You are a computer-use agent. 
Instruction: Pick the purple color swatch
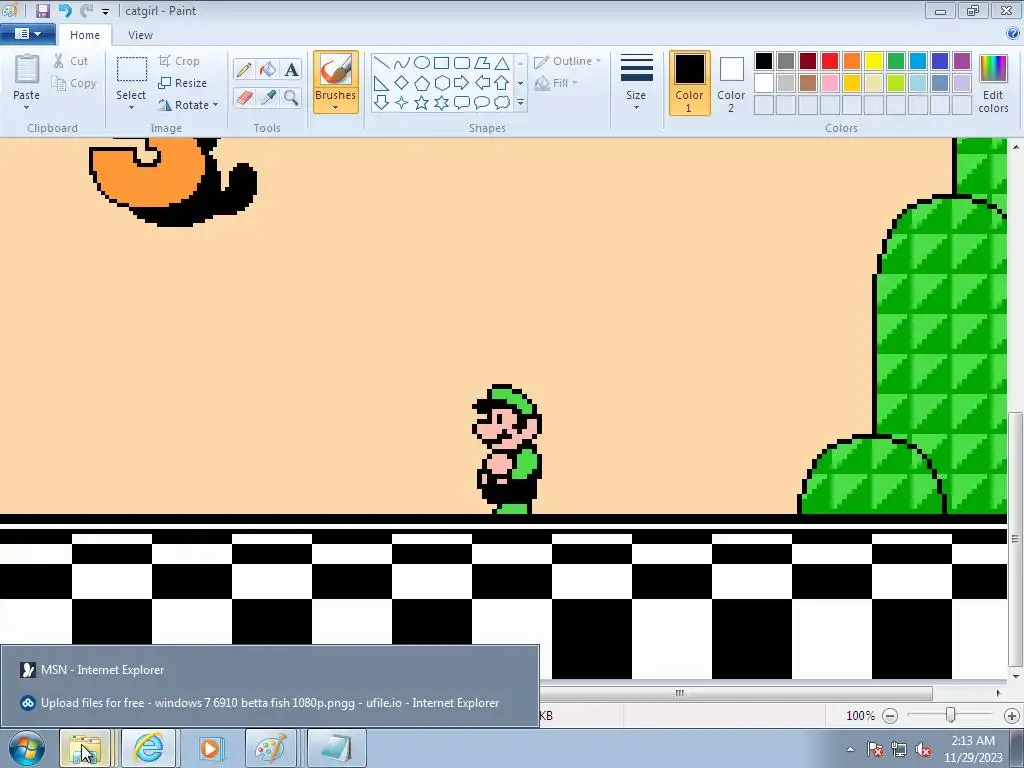(962, 61)
